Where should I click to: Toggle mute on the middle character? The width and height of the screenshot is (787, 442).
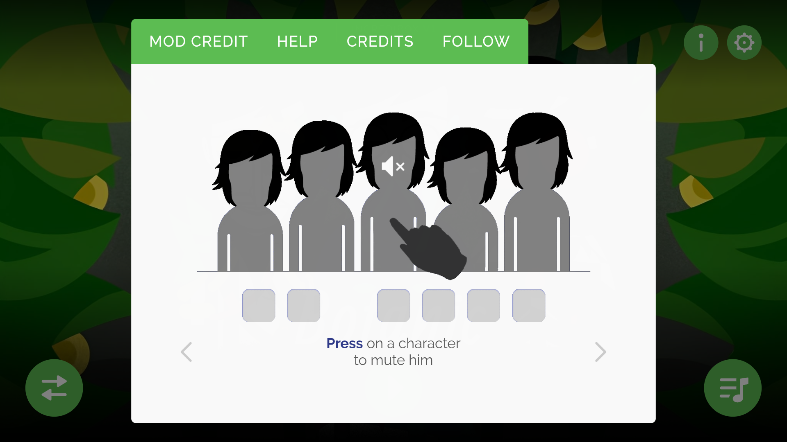tap(393, 191)
